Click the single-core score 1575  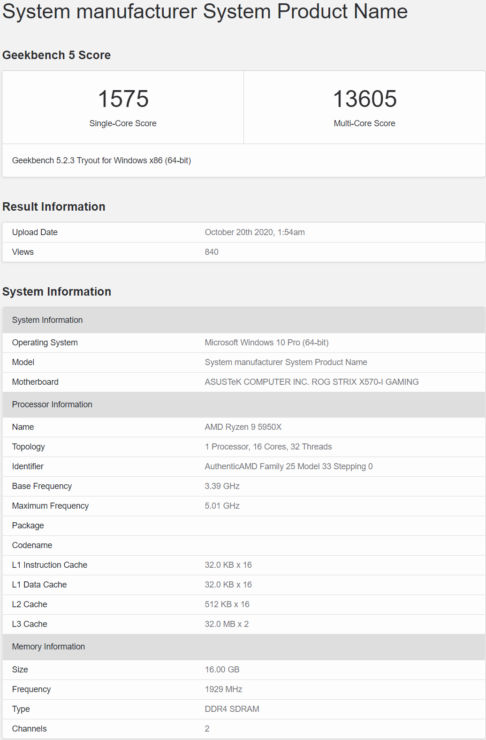click(123, 99)
